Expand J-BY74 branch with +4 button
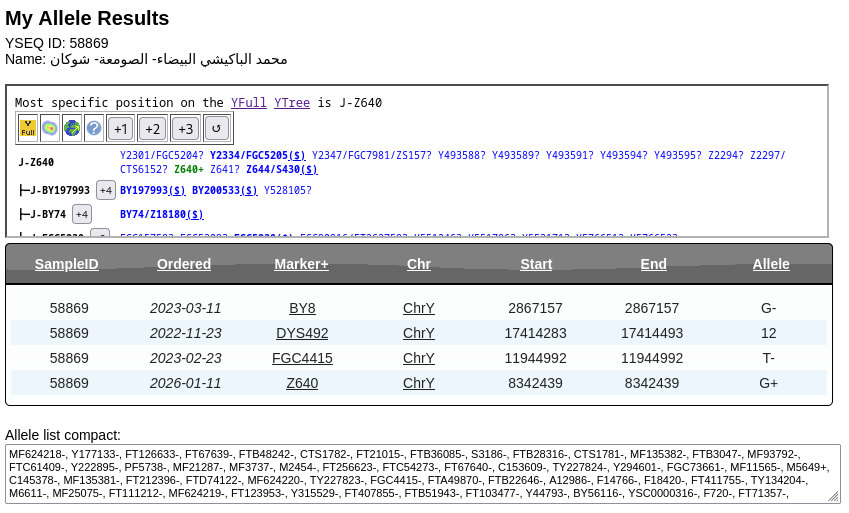 pos(82,214)
